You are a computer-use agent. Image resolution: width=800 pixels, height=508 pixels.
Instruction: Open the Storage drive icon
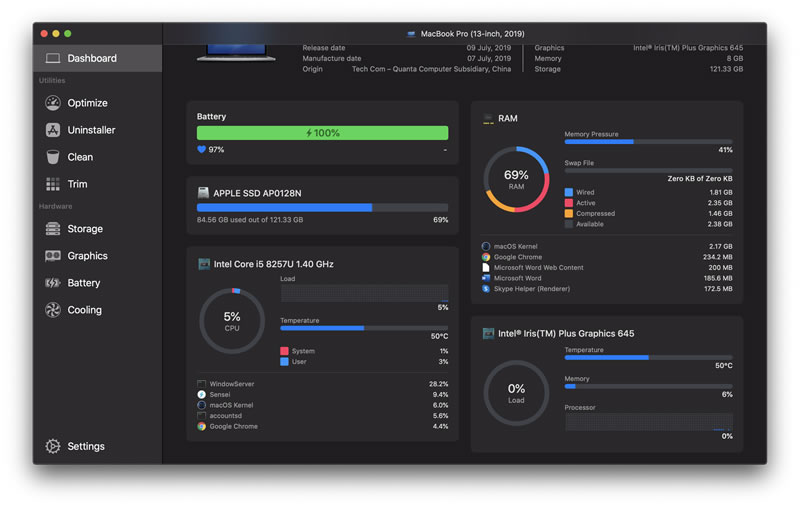(x=53, y=229)
